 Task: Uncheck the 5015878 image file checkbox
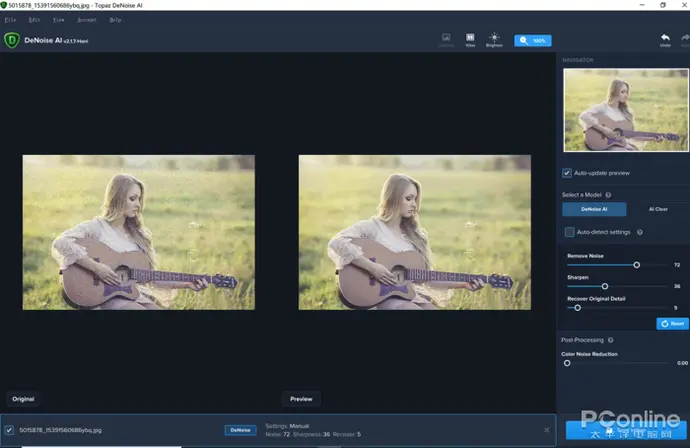pyautogui.click(x=9, y=430)
